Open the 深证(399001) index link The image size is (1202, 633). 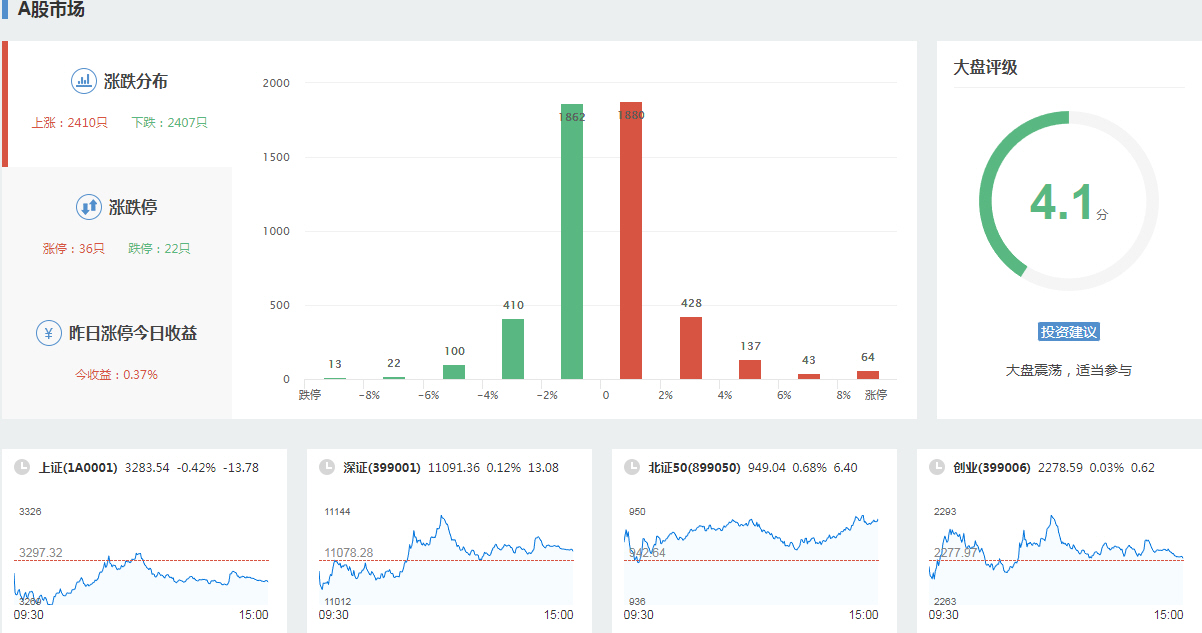[382, 467]
